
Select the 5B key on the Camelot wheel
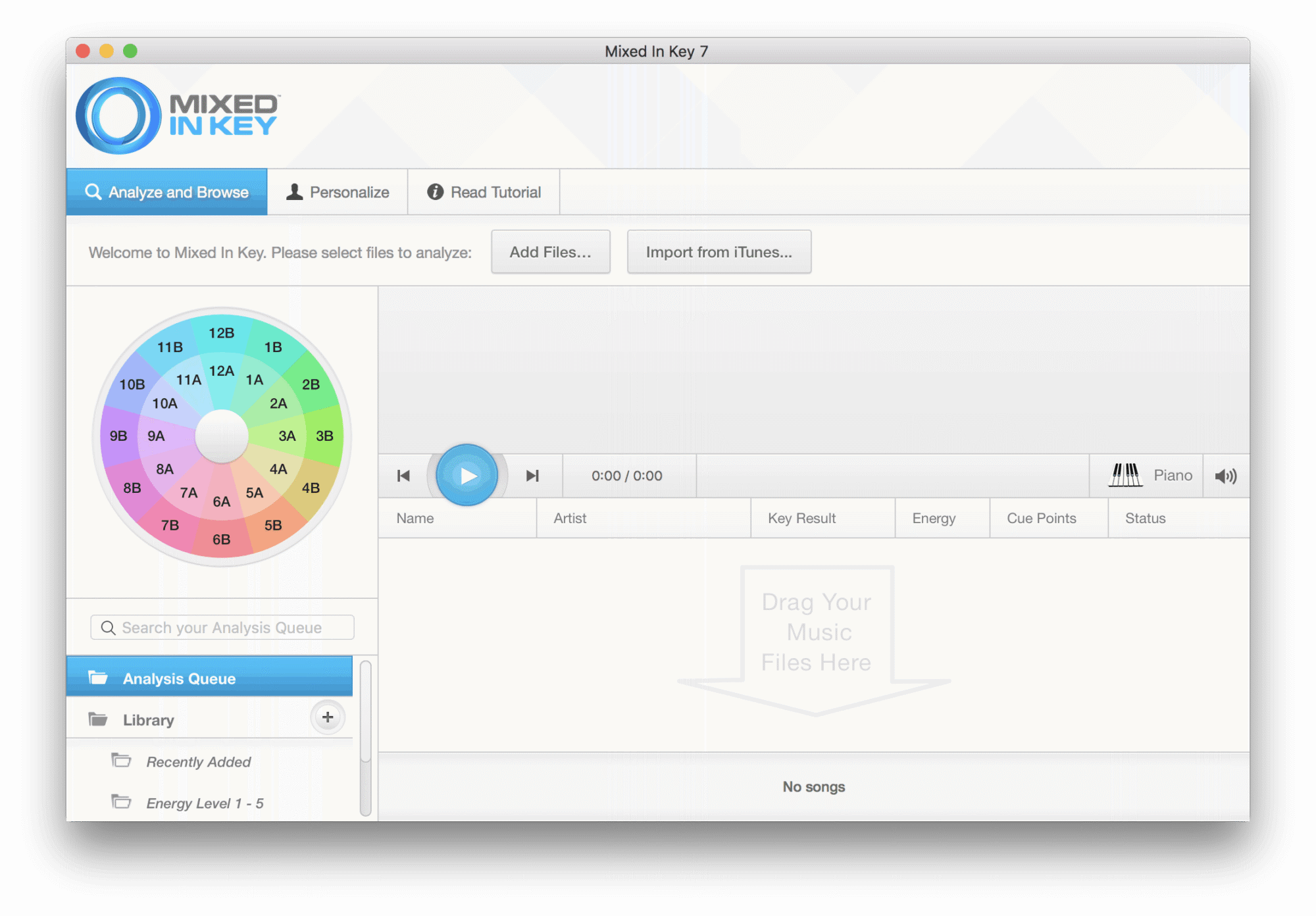pyautogui.click(x=273, y=525)
